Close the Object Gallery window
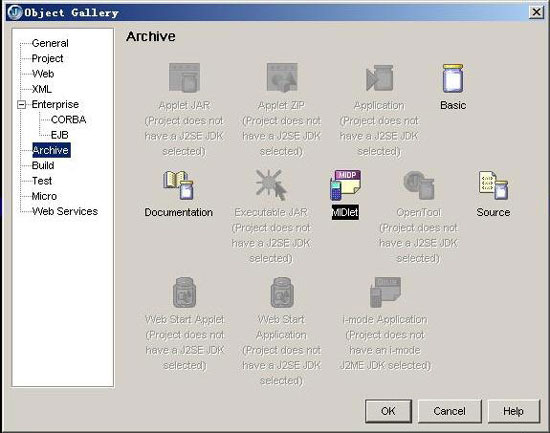This screenshot has height=433, width=550. pyautogui.click(x=536, y=12)
